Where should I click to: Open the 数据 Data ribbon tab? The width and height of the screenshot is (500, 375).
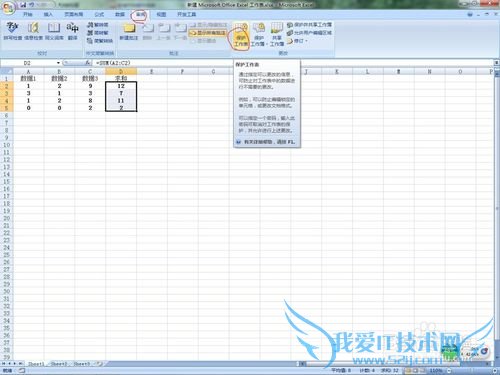pos(120,14)
